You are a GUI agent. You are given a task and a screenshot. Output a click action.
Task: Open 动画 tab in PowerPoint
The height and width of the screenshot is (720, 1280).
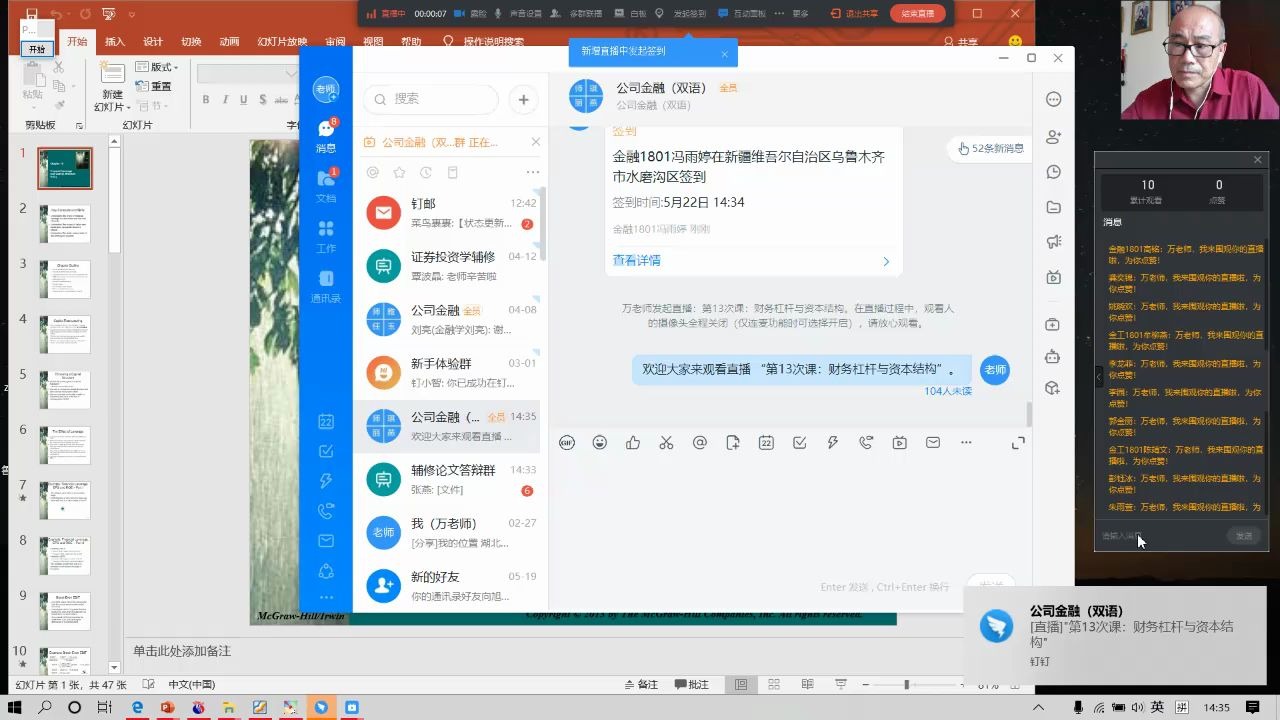click(x=229, y=42)
